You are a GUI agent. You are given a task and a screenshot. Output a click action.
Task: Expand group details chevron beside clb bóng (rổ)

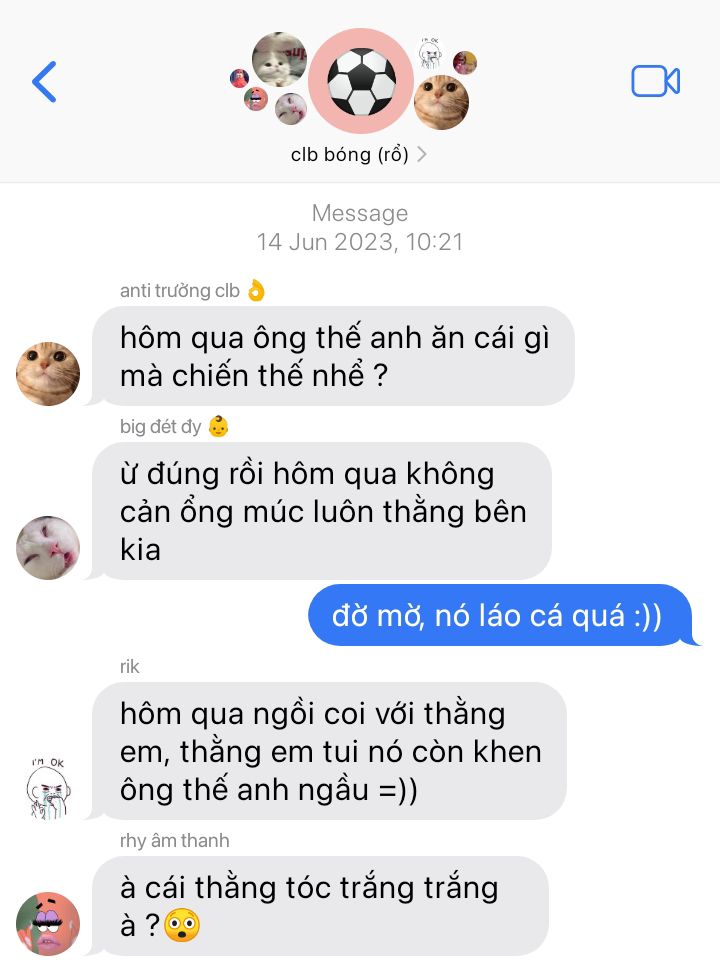click(x=421, y=154)
